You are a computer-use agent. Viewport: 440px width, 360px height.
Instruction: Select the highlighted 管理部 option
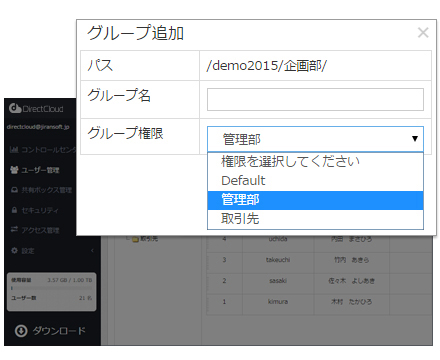click(315, 200)
